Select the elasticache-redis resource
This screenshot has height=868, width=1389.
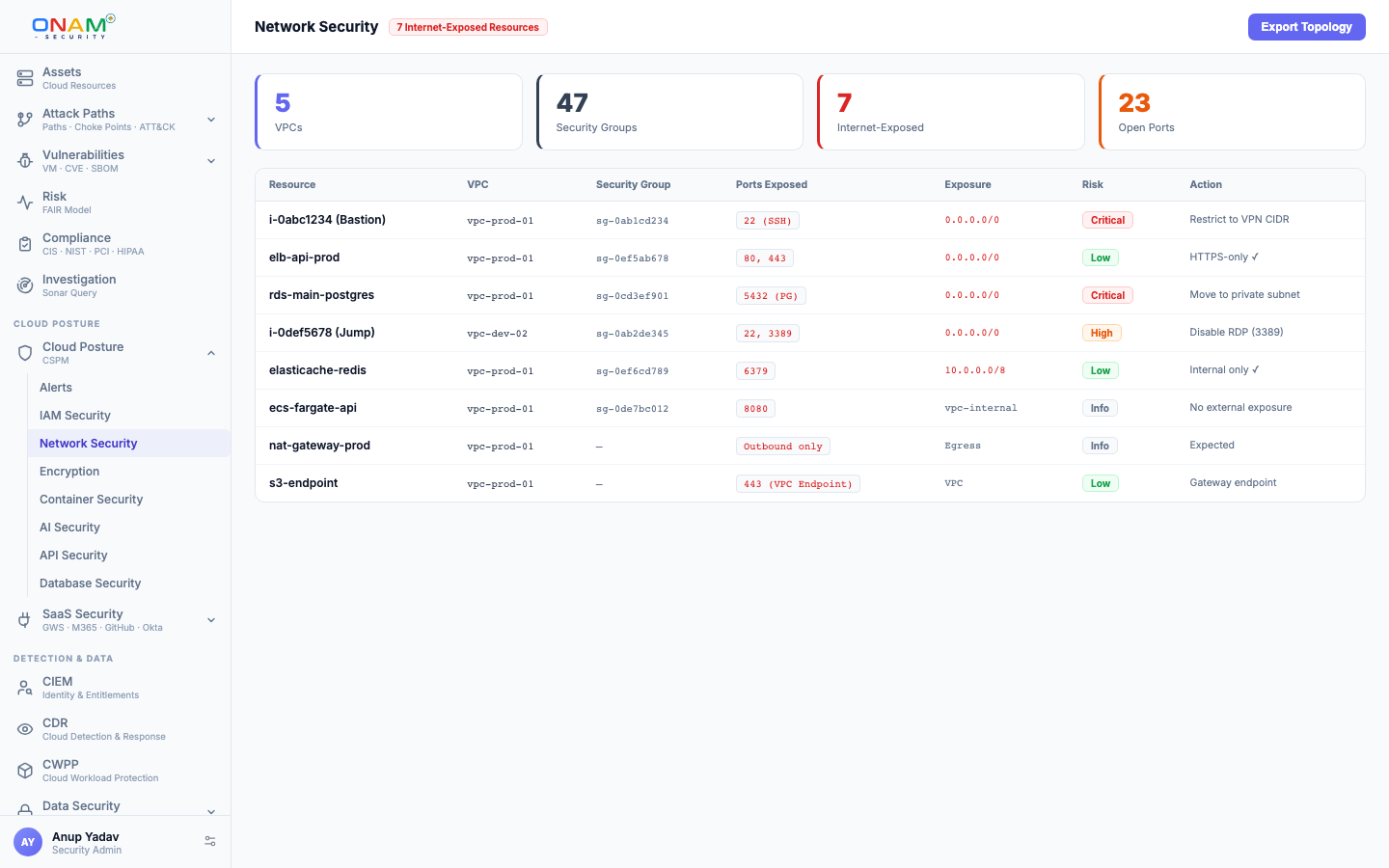click(317, 370)
